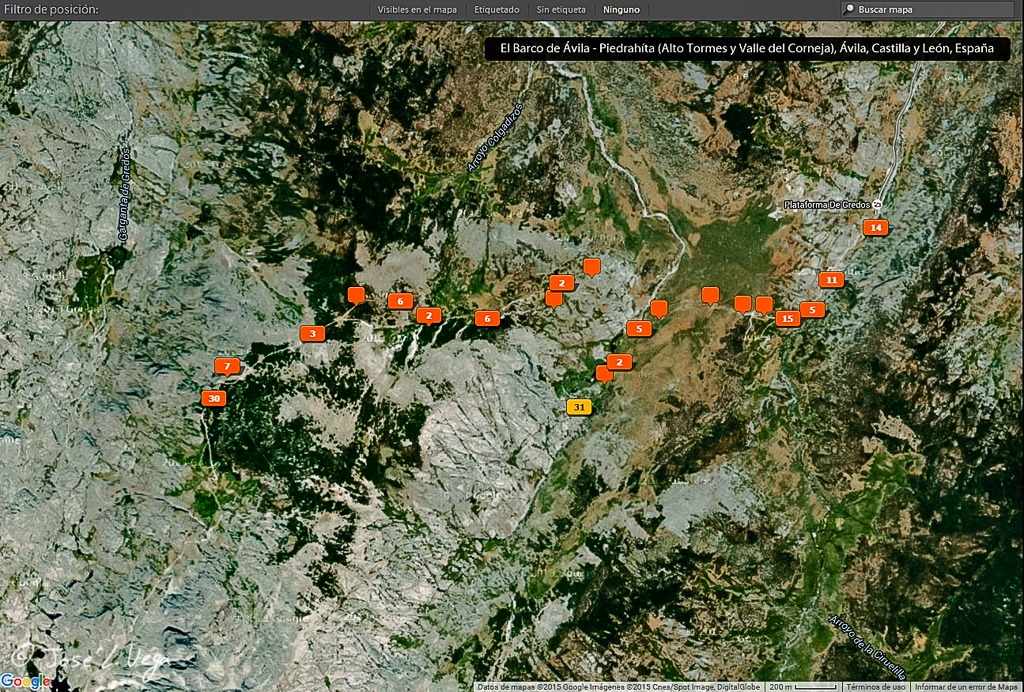Click the Plataforma De Gredos camera icon
The width and height of the screenshot is (1024, 692).
click(x=878, y=205)
